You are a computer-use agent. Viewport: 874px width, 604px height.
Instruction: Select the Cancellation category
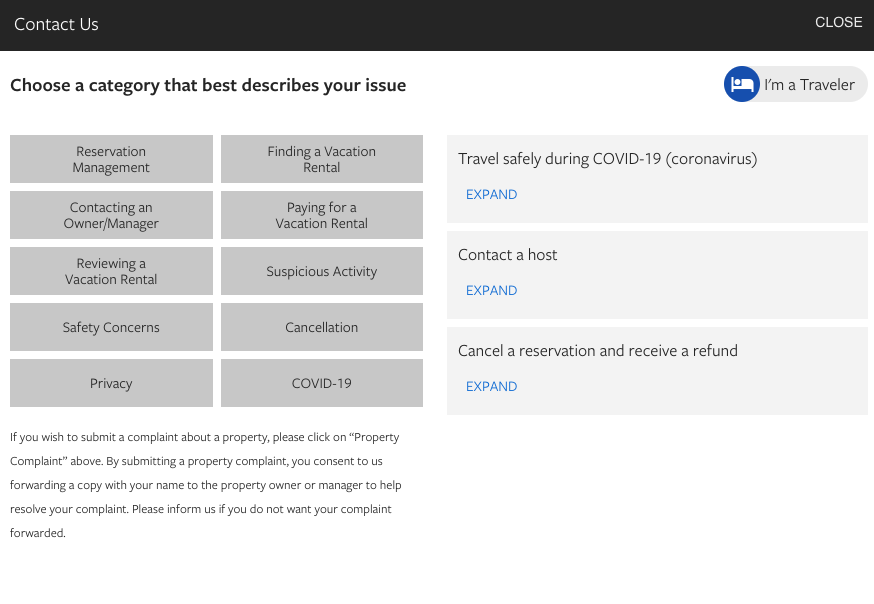point(322,327)
